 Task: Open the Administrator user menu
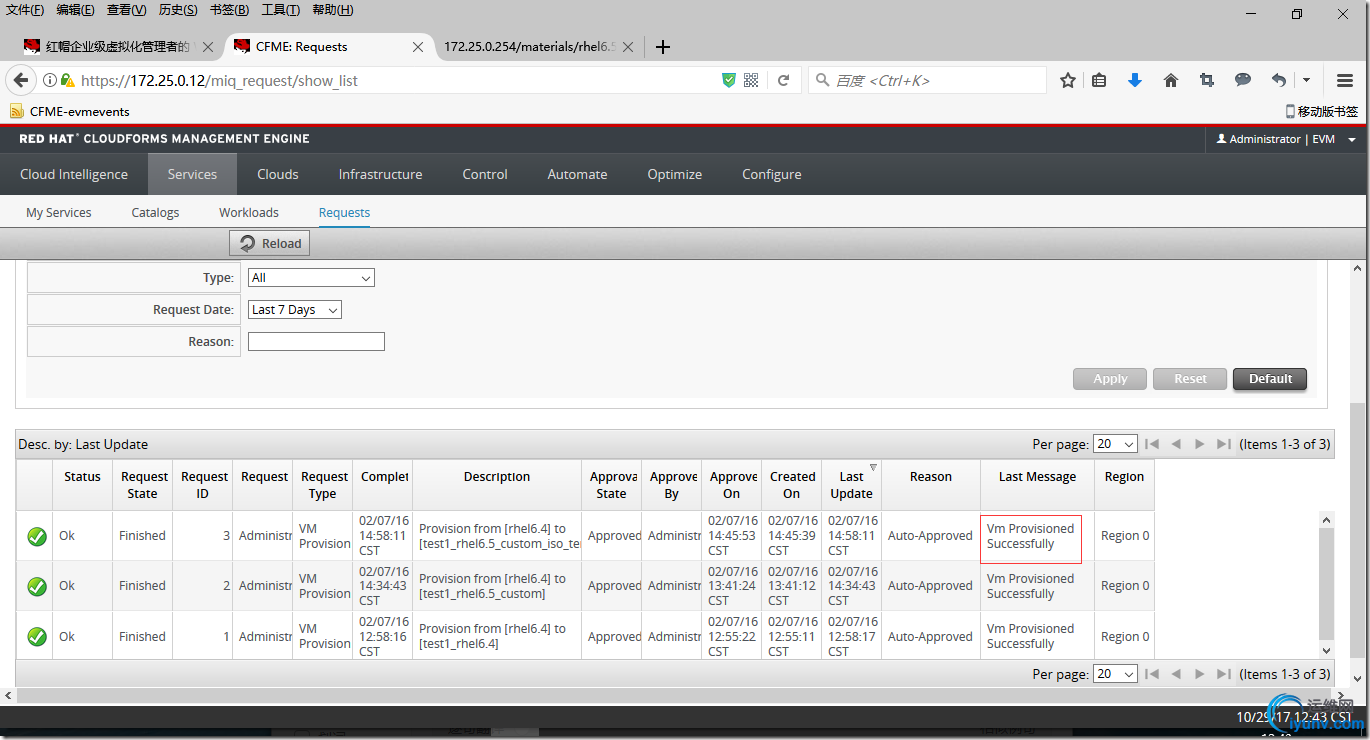[x=1285, y=139]
